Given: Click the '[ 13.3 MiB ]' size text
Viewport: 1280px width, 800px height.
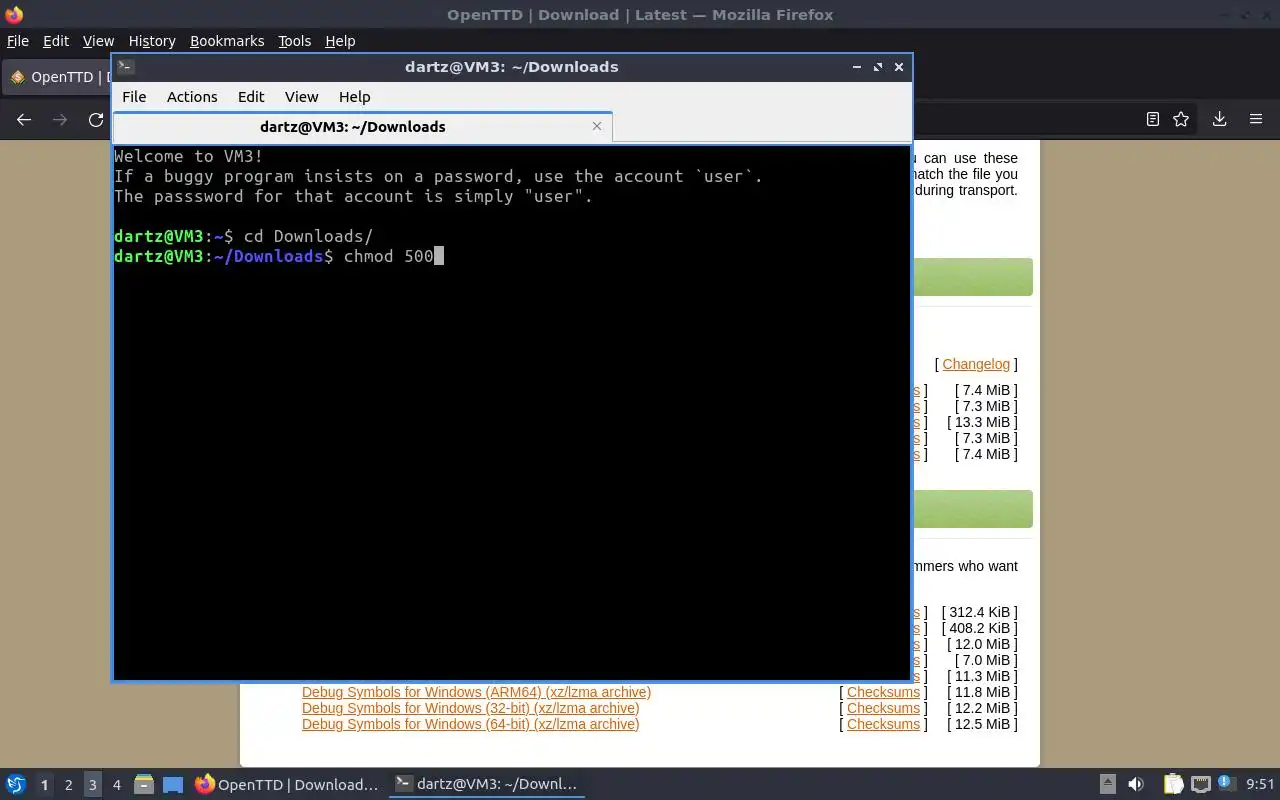Looking at the screenshot, I should (x=982, y=422).
